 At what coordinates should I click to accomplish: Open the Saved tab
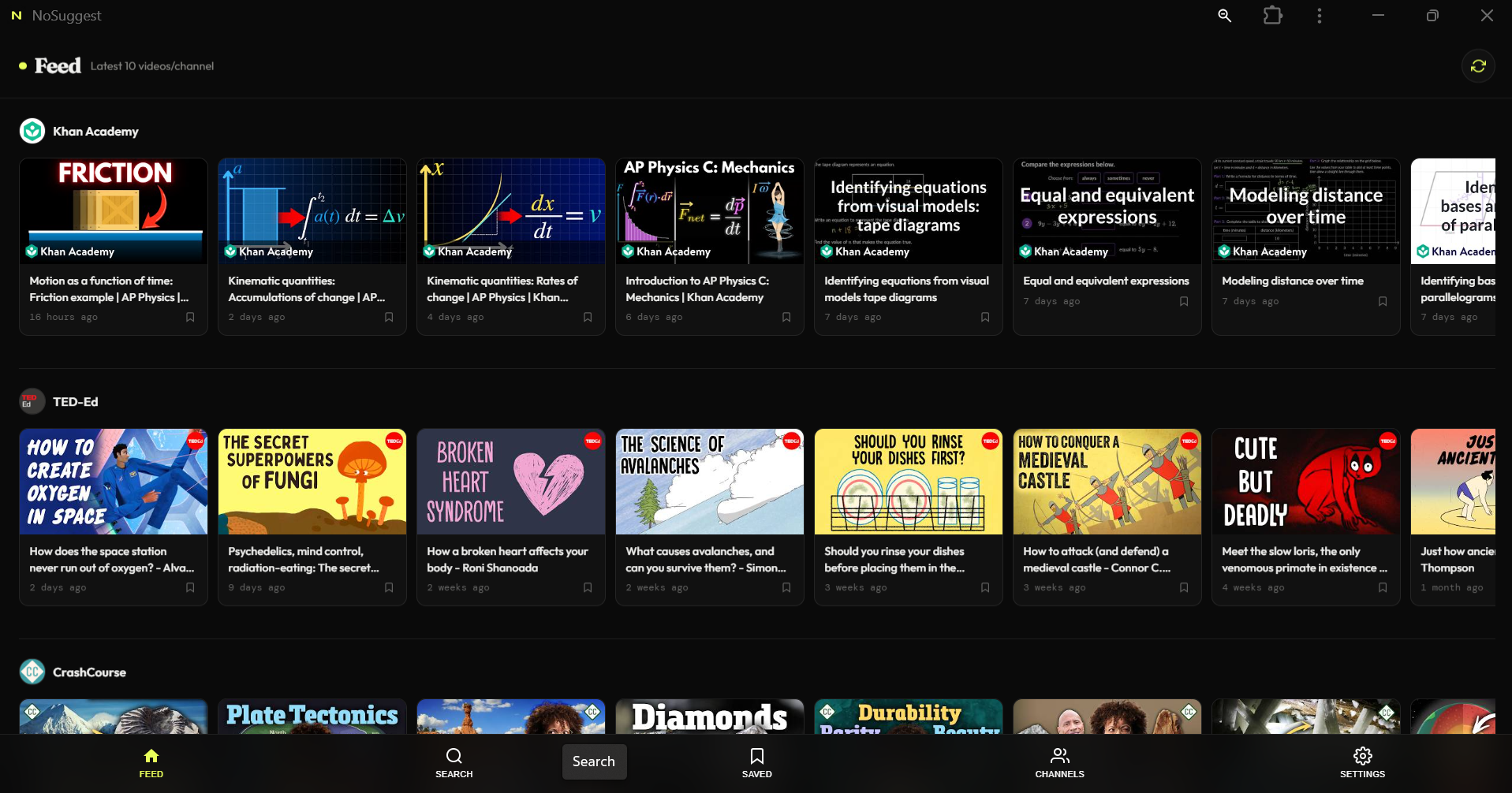click(757, 763)
